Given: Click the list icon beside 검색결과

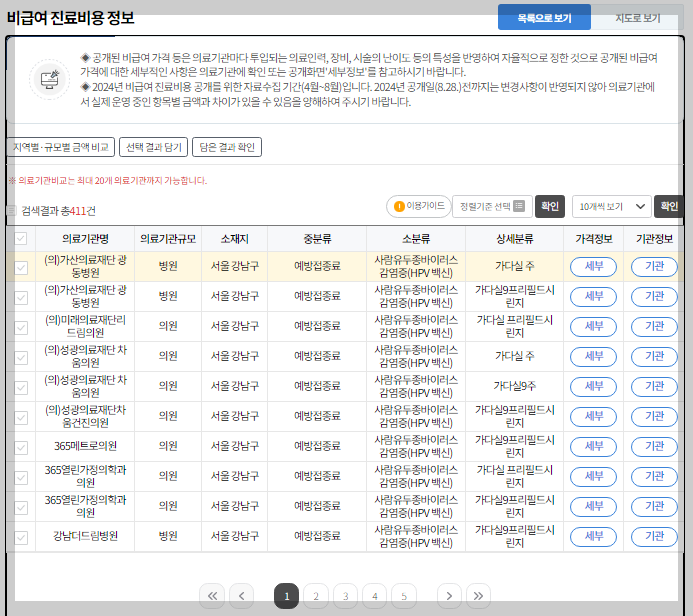Looking at the screenshot, I should pyautogui.click(x=11, y=211).
